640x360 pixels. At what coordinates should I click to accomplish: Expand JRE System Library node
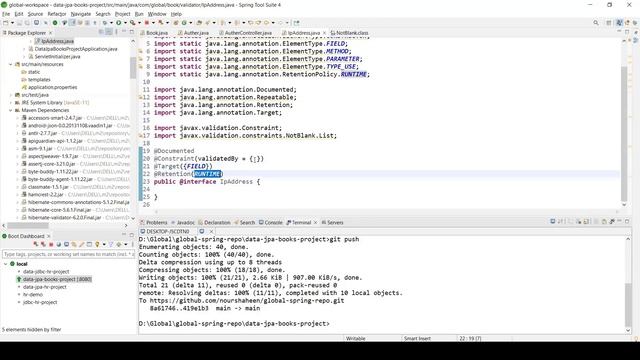[x=11, y=102]
